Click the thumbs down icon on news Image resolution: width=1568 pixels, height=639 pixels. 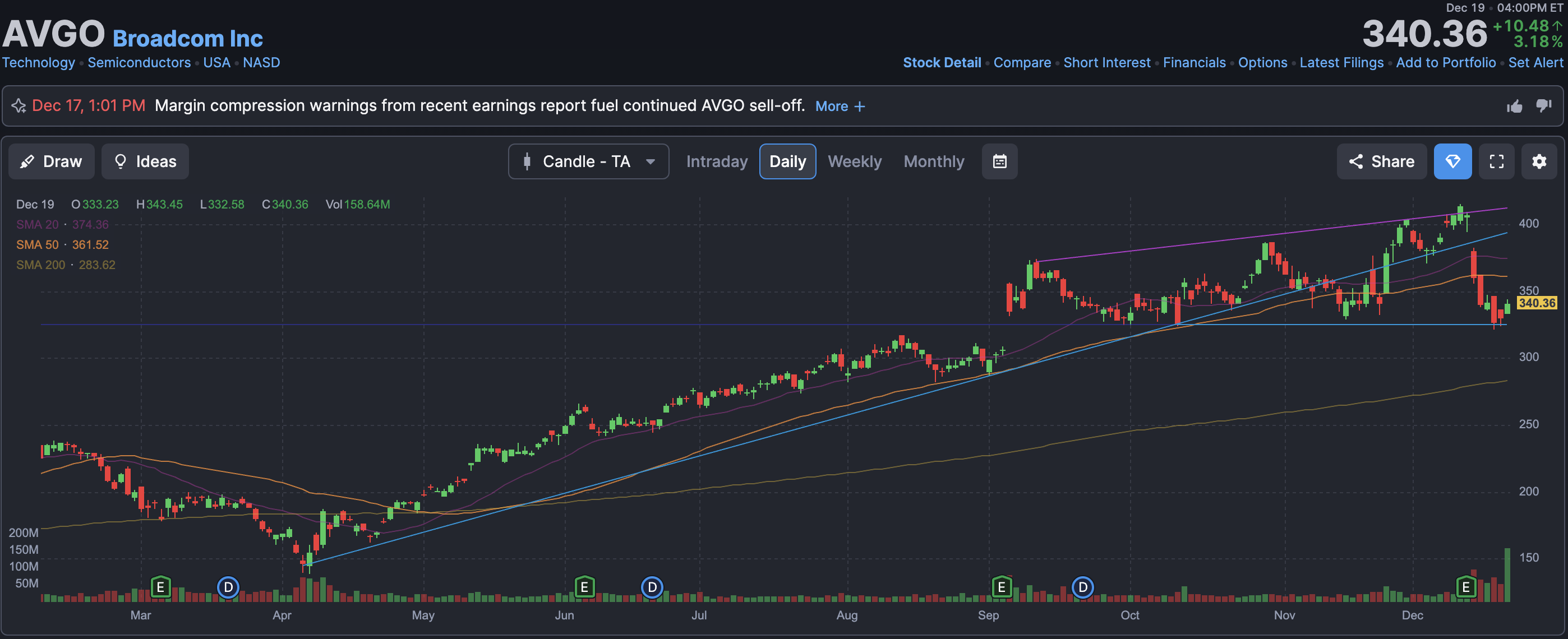click(x=1543, y=106)
